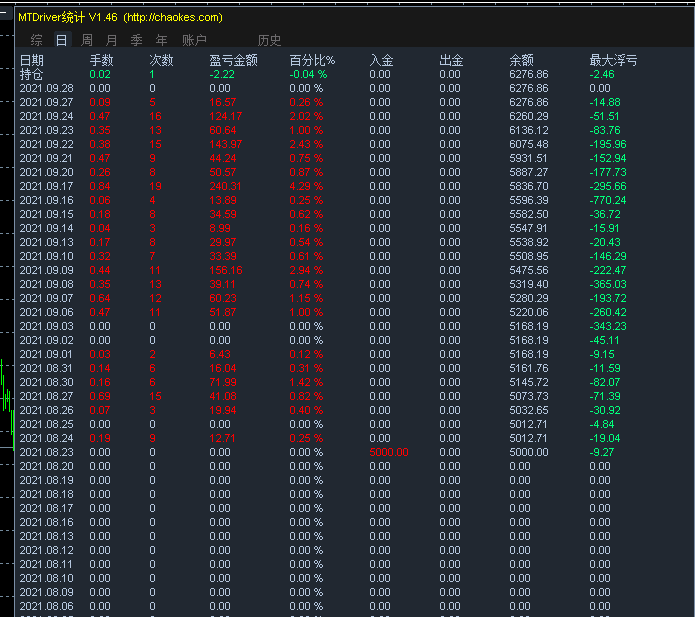Image resolution: width=695 pixels, height=617 pixels.
Task: Click percentage 2.94 %
Action: pos(306,270)
